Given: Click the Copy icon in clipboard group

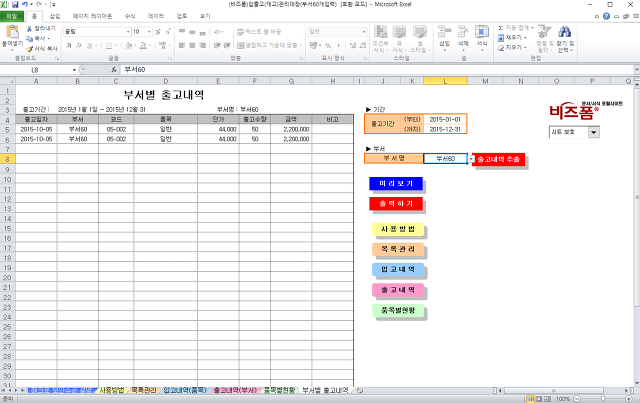Looking at the screenshot, I should click(29, 38).
